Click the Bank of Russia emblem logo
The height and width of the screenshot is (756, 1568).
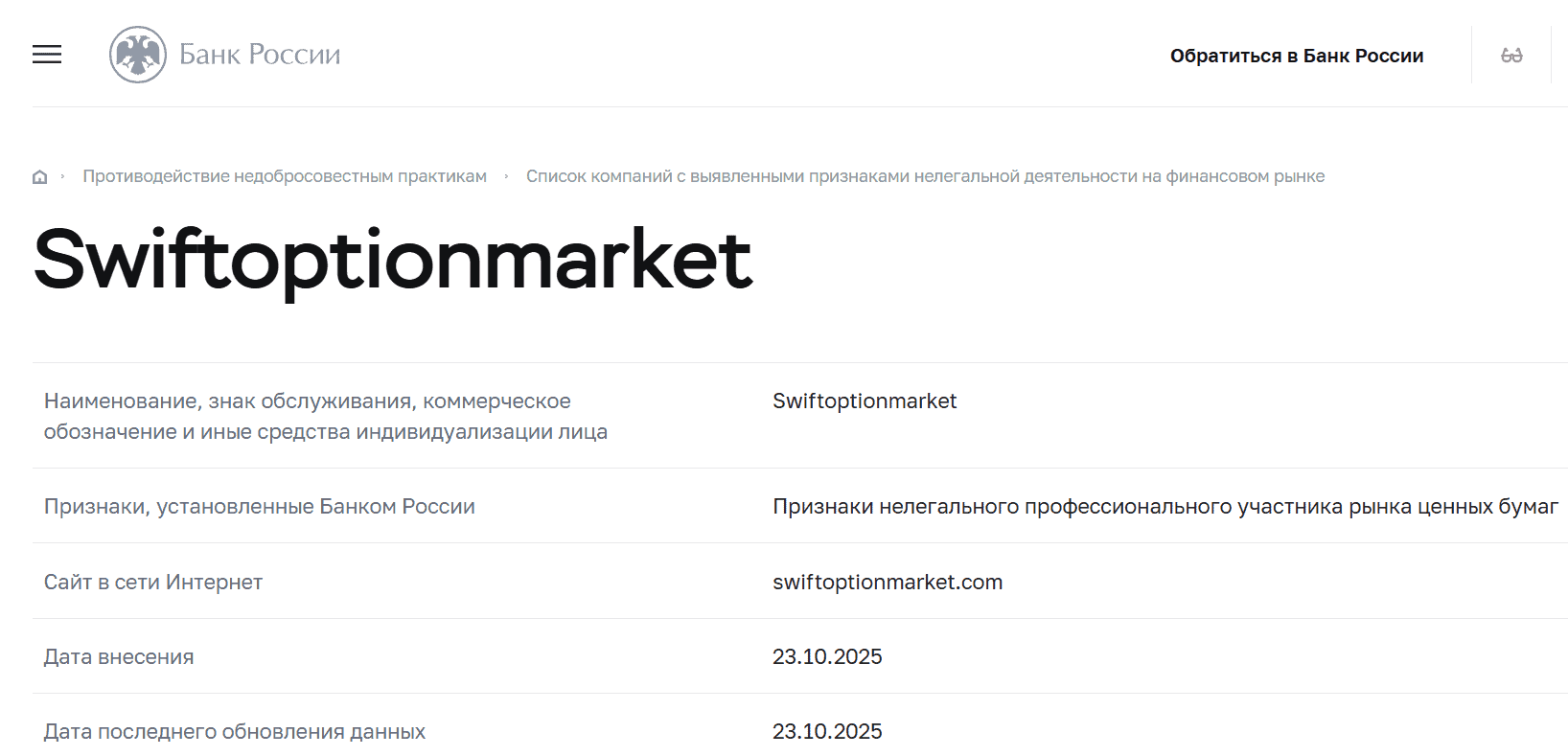[135, 53]
